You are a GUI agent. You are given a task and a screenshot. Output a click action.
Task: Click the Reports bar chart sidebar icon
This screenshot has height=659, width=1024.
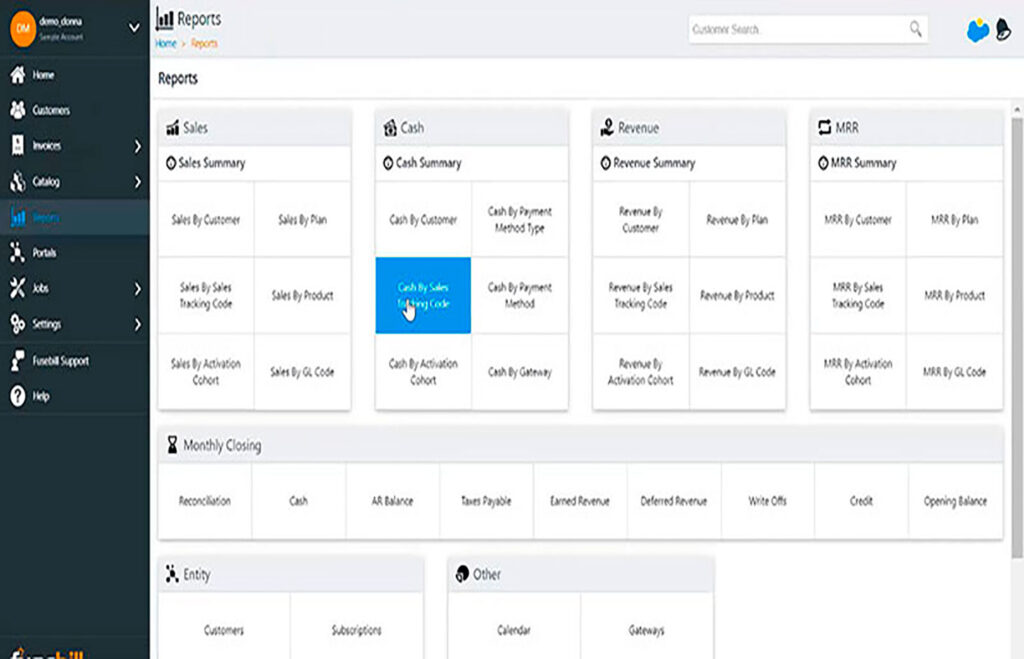tap(18, 217)
